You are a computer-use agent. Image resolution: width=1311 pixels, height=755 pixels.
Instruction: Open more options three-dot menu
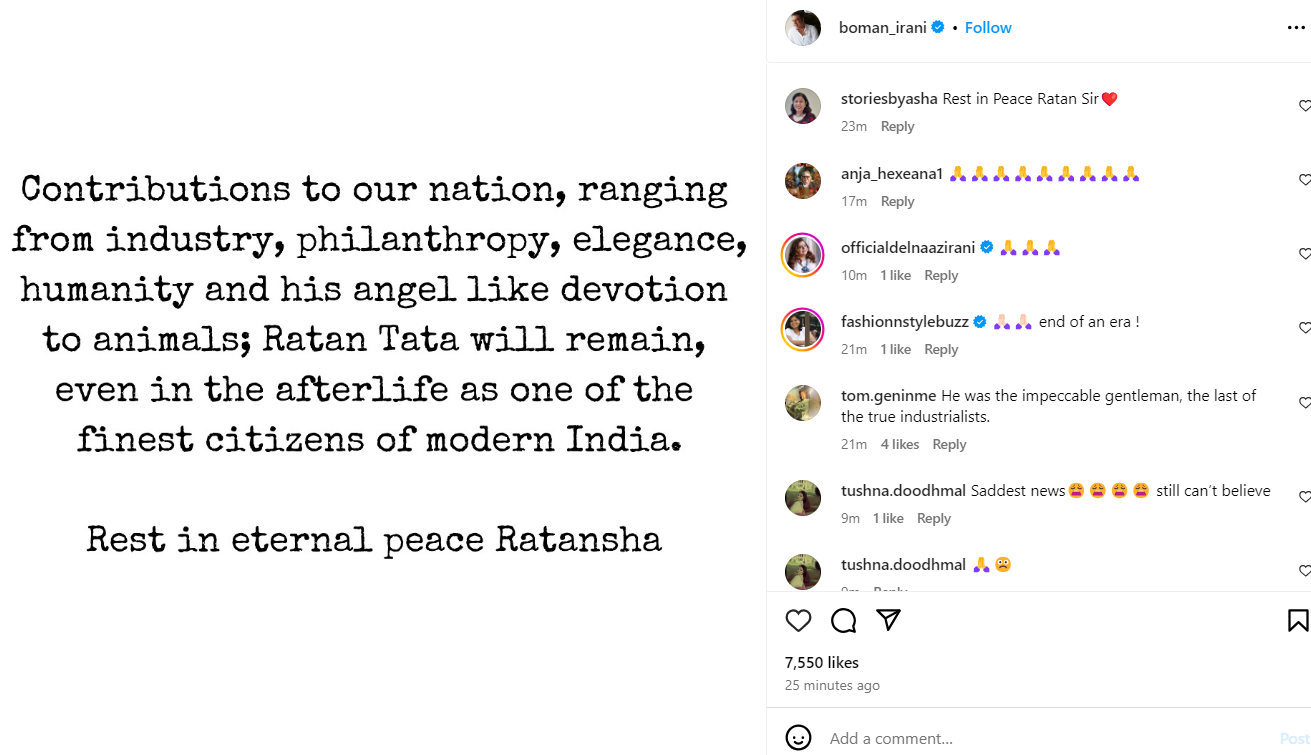(1296, 28)
